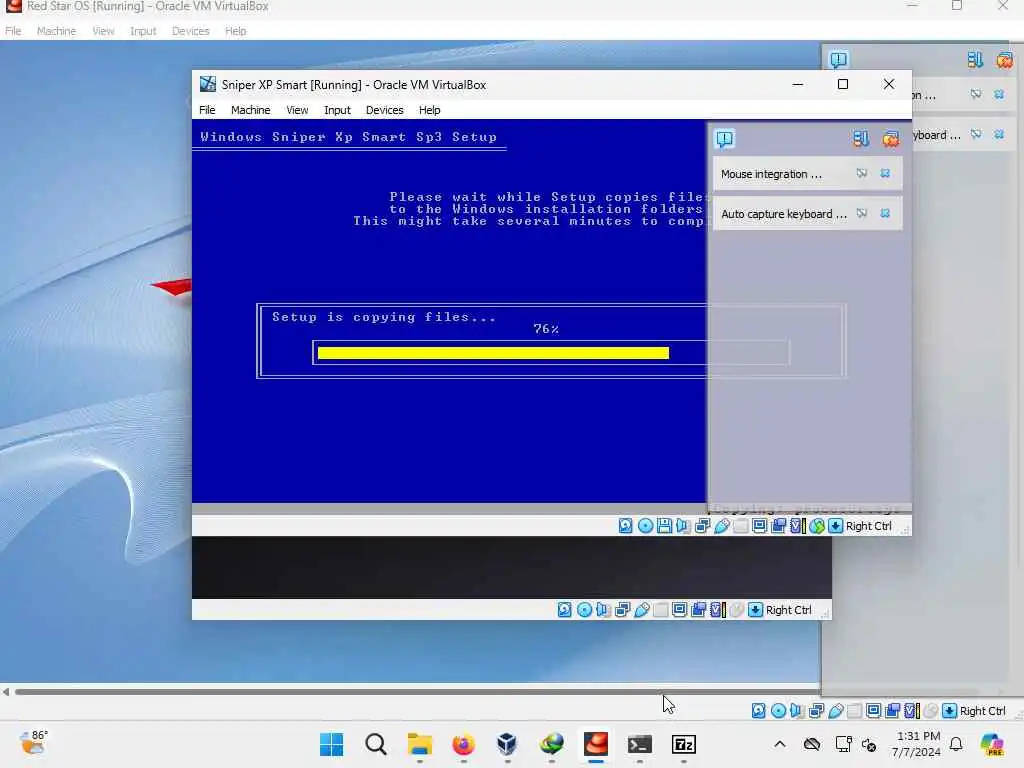The height and width of the screenshot is (768, 1024).
Task: Open recording indicator in Sniper XP status bar
Action: coord(778,526)
